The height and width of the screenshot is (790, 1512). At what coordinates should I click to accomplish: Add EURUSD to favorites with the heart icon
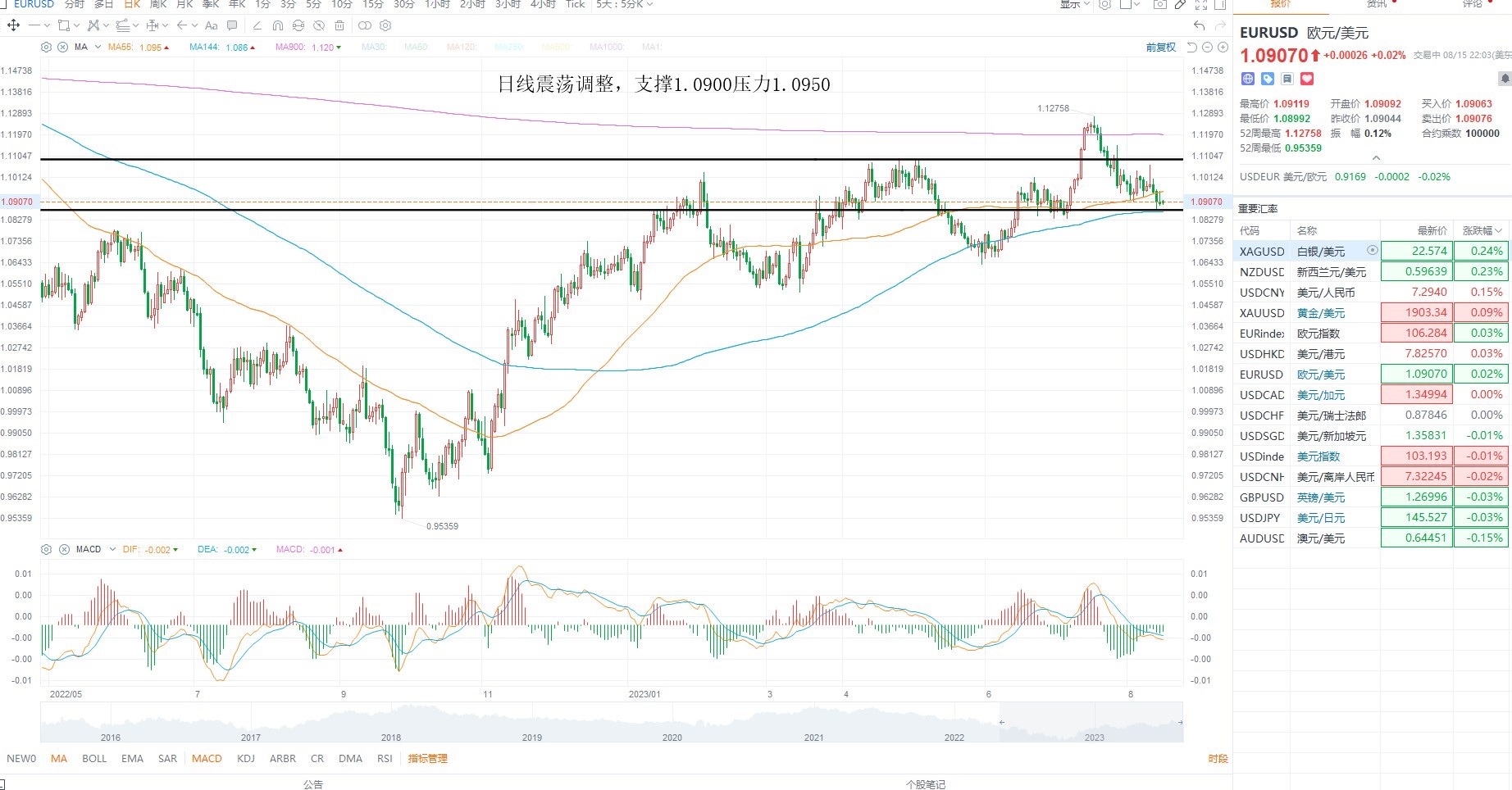tap(1307, 79)
